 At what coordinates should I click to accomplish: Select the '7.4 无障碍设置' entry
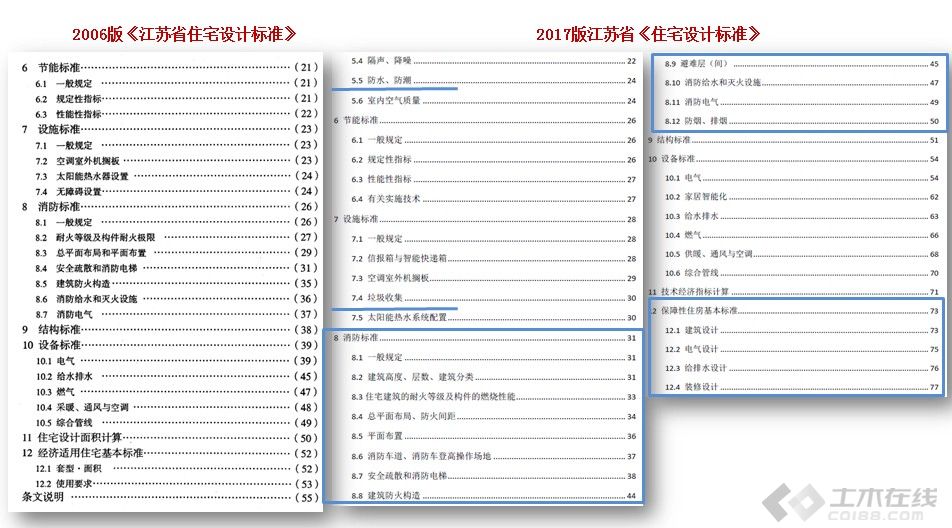click(x=68, y=192)
